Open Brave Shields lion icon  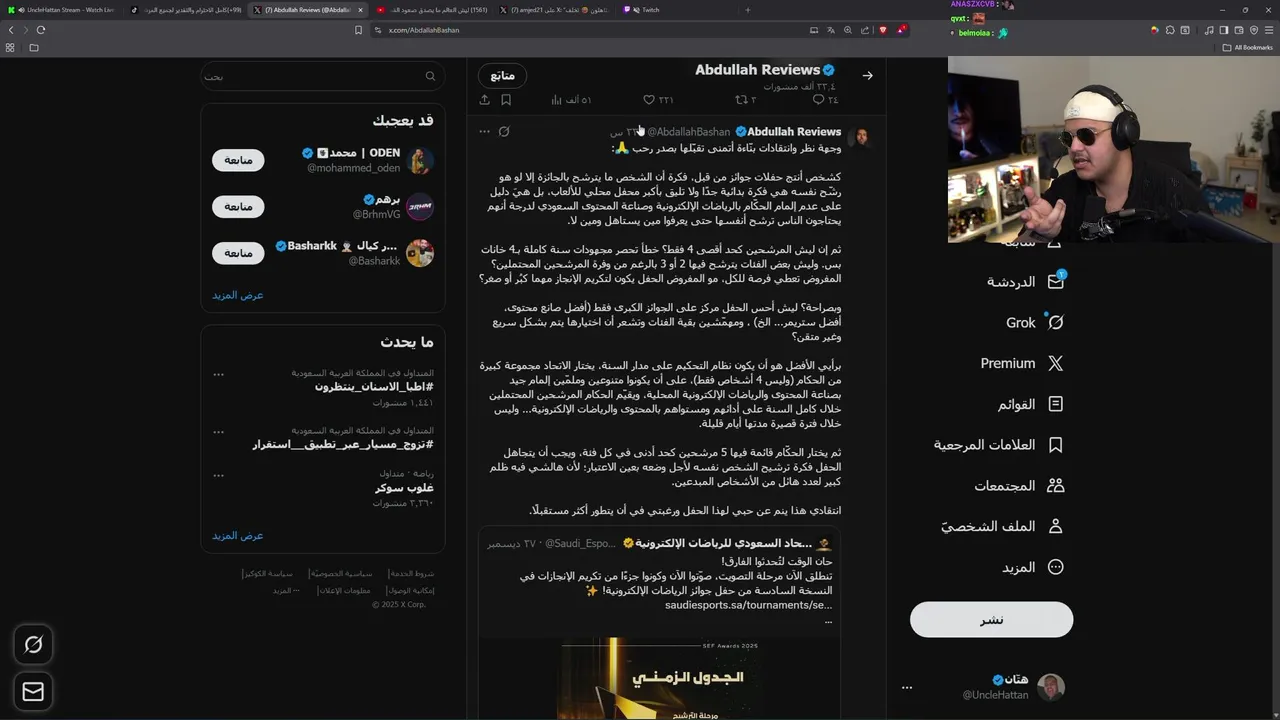click(882, 30)
